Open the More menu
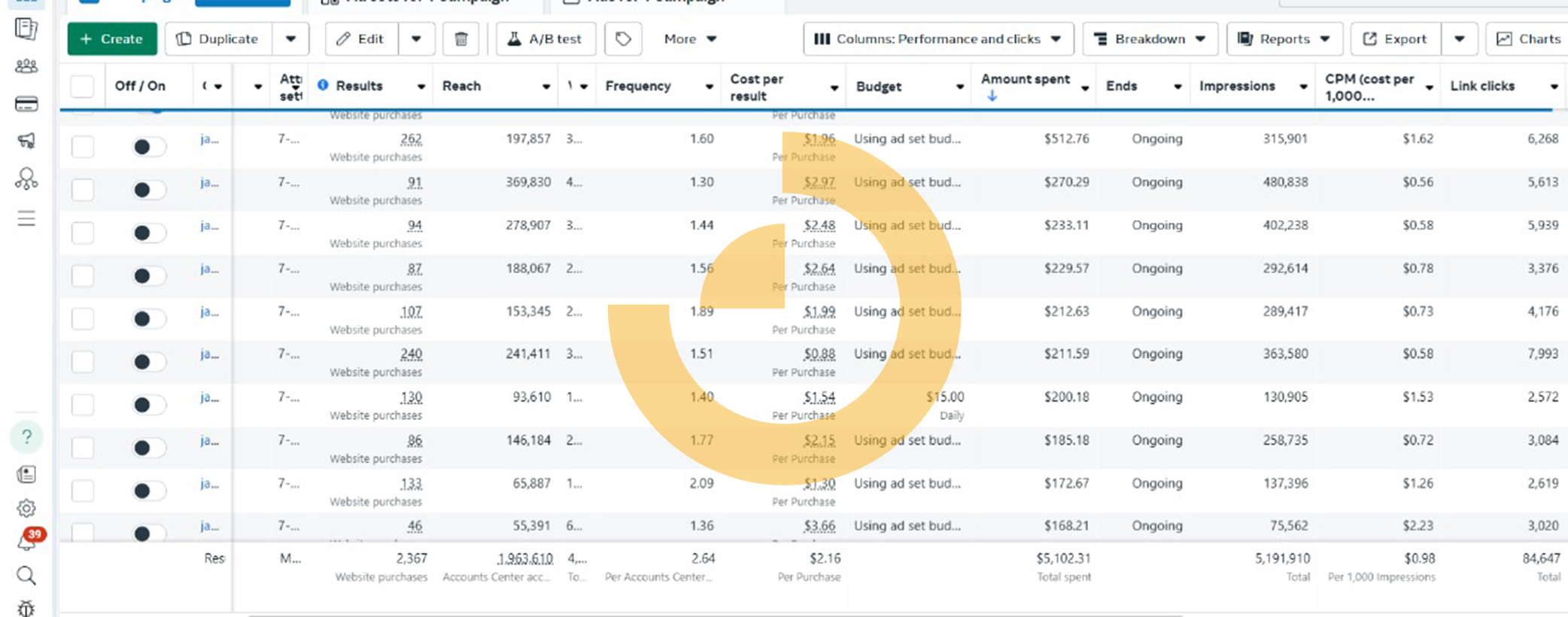 tap(690, 39)
